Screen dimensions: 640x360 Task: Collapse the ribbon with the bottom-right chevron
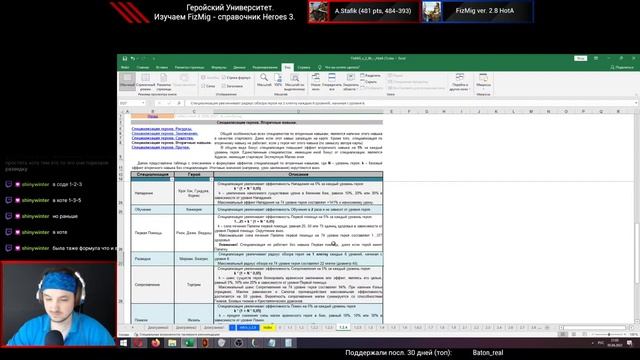coord(635,94)
